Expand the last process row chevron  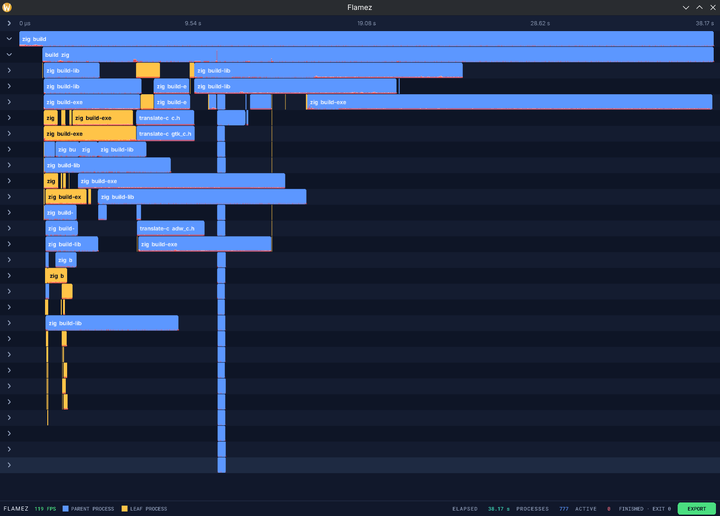[9, 465]
